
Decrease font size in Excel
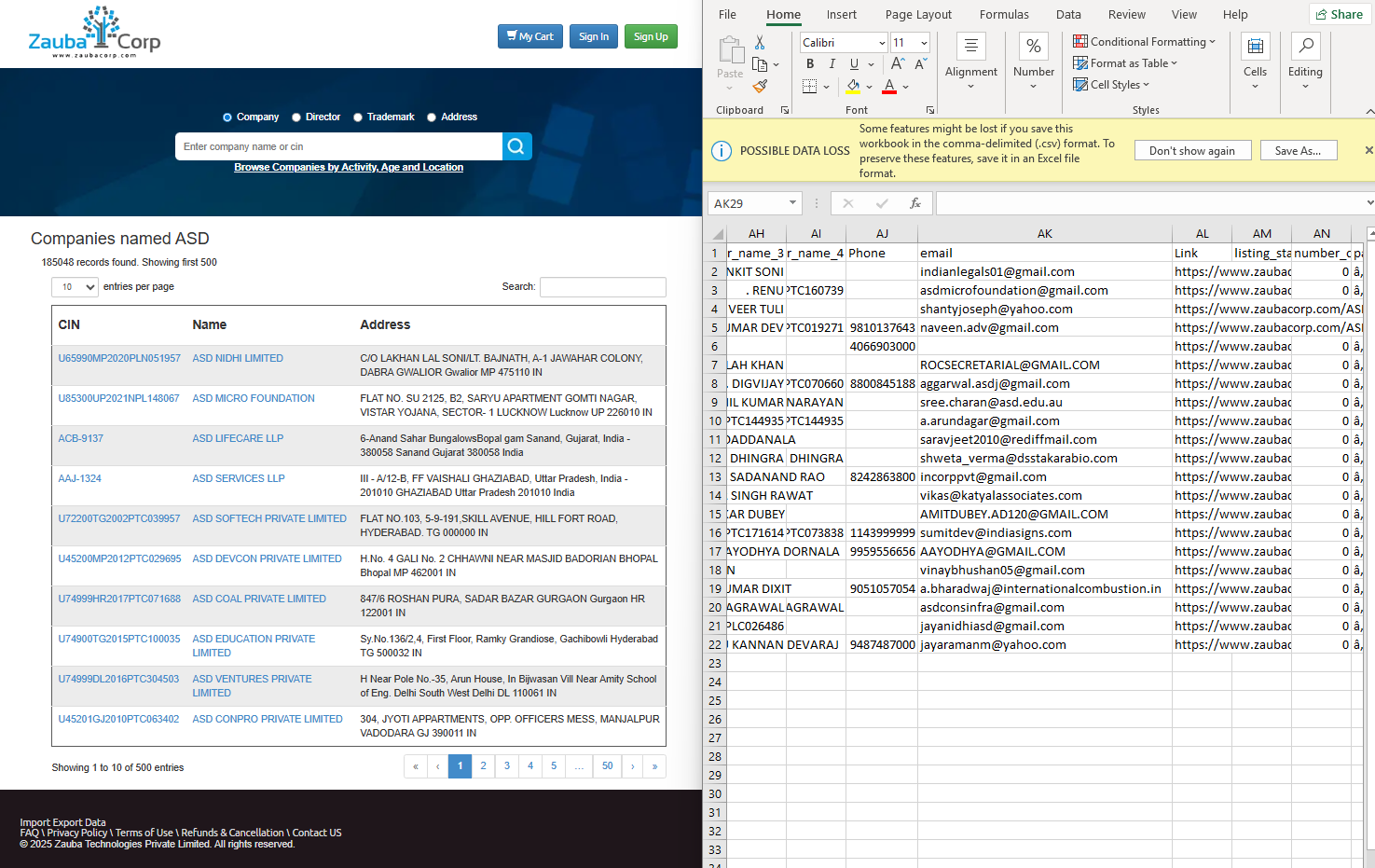920,64
